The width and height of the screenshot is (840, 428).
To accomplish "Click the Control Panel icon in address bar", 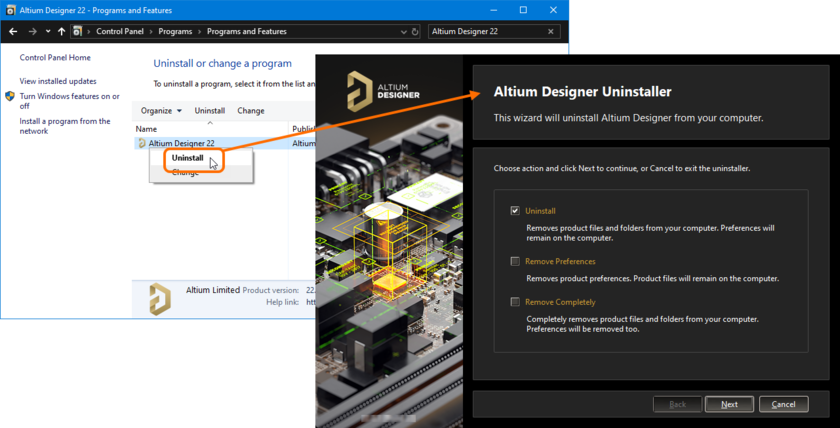I will (x=78, y=32).
